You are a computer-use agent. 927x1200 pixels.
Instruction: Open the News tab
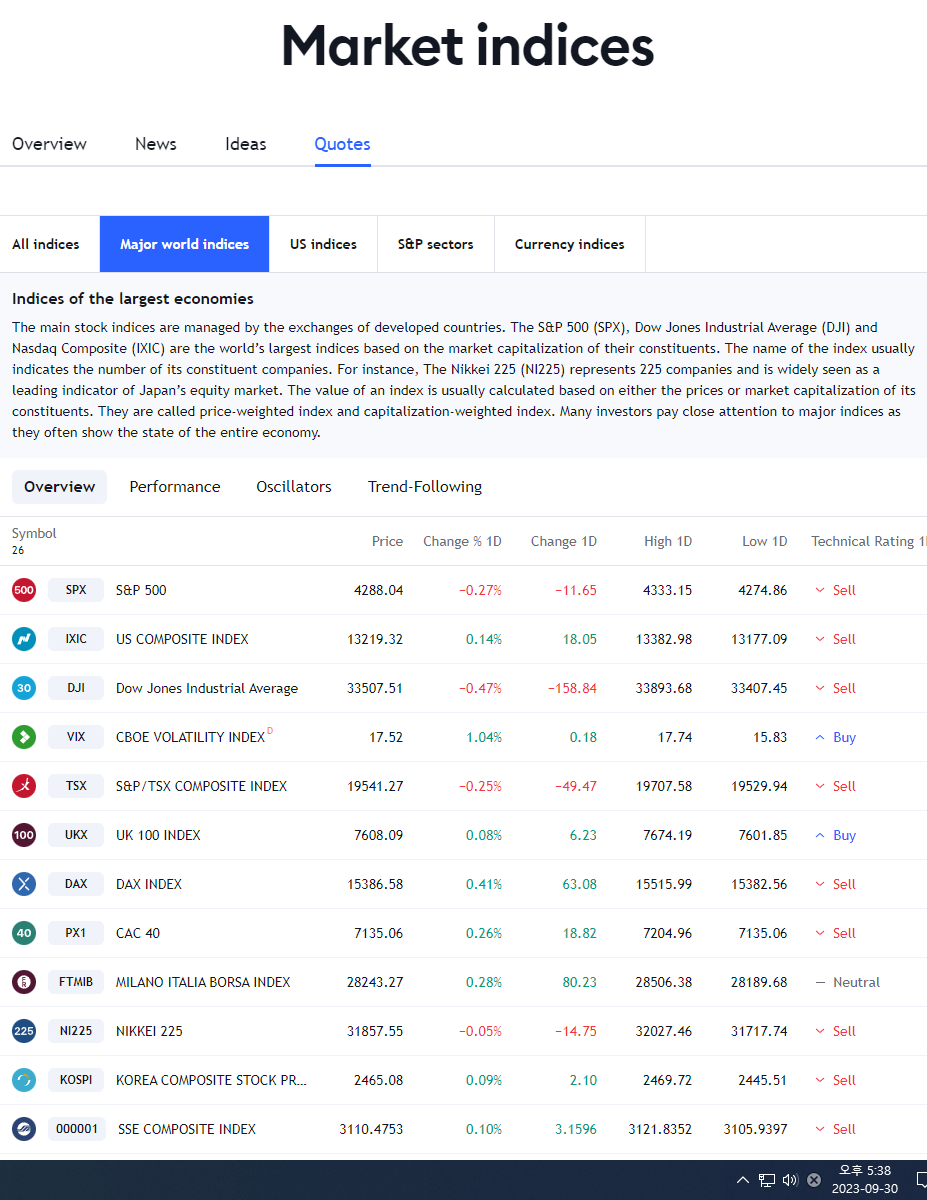(156, 144)
